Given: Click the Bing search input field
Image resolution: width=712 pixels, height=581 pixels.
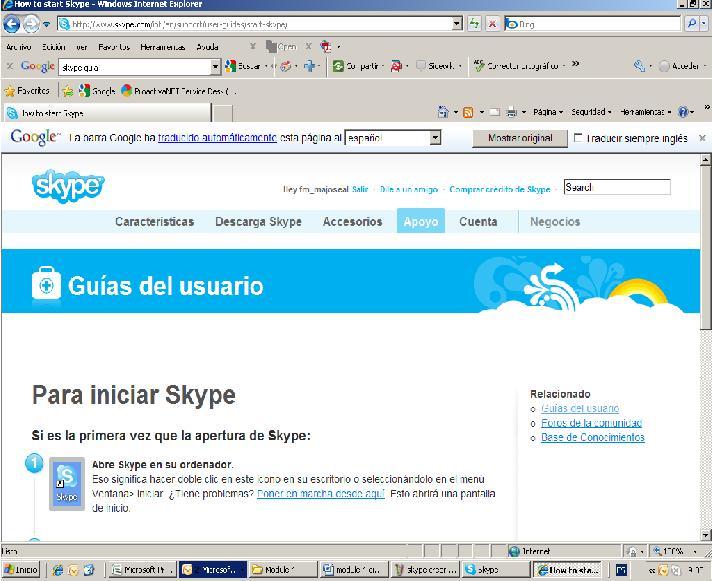Looking at the screenshot, I should point(593,24).
